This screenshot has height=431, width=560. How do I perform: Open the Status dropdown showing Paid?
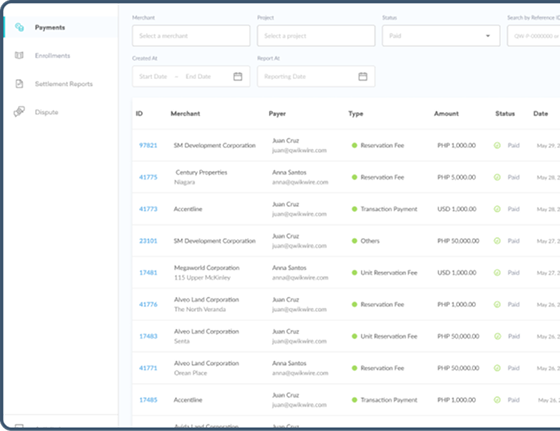click(x=441, y=36)
